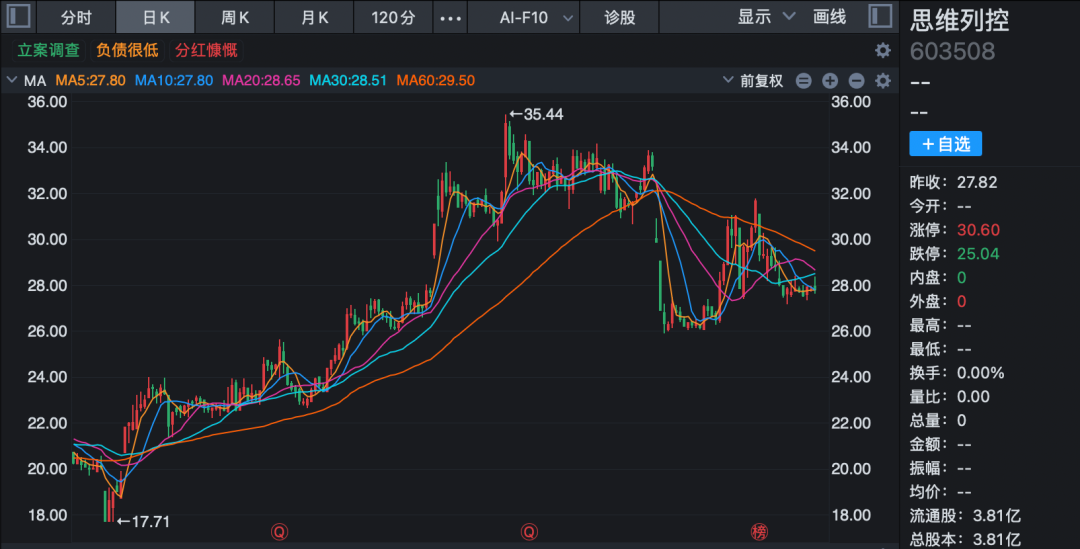Open the three-dots more periods menu
Image resolution: width=1080 pixels, height=549 pixels.
pos(452,18)
